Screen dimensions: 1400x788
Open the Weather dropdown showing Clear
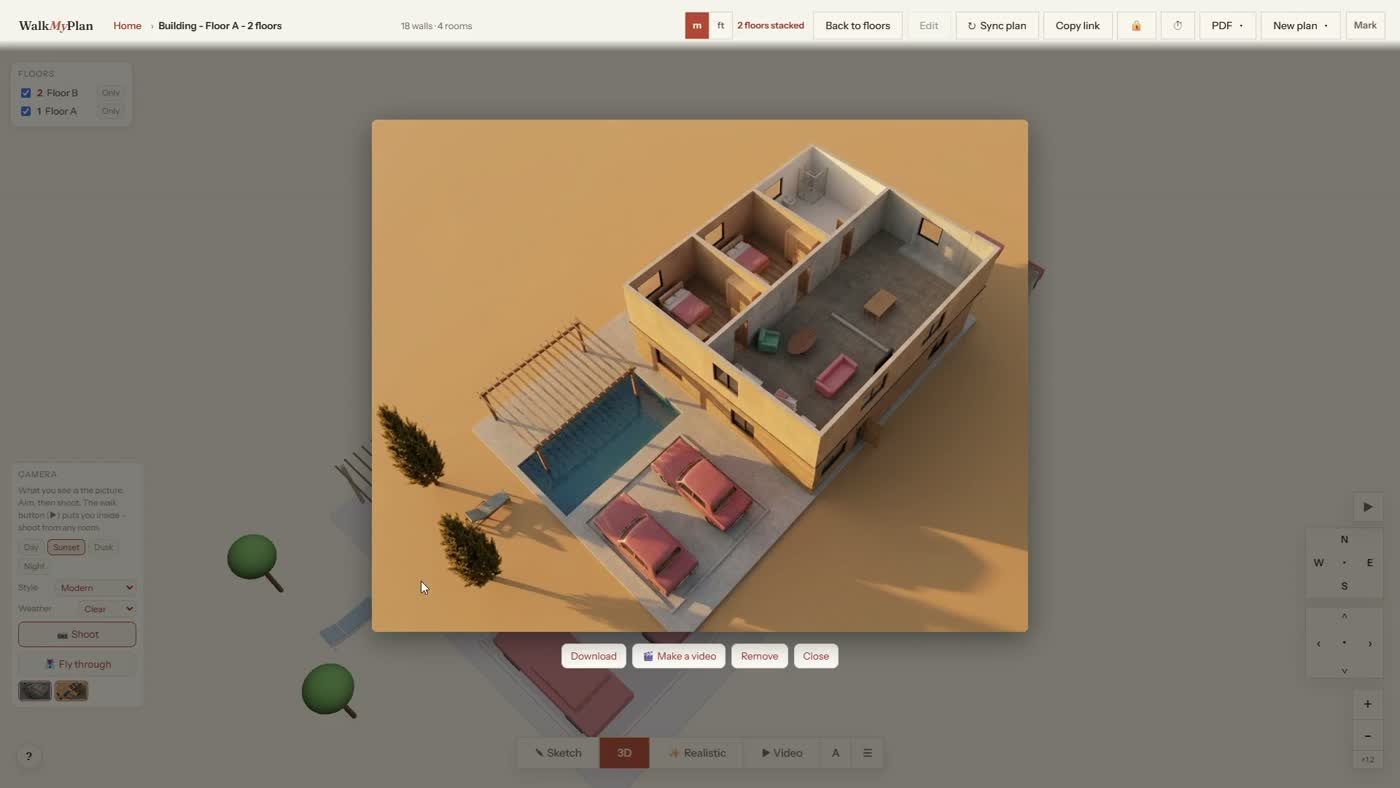click(x=107, y=609)
